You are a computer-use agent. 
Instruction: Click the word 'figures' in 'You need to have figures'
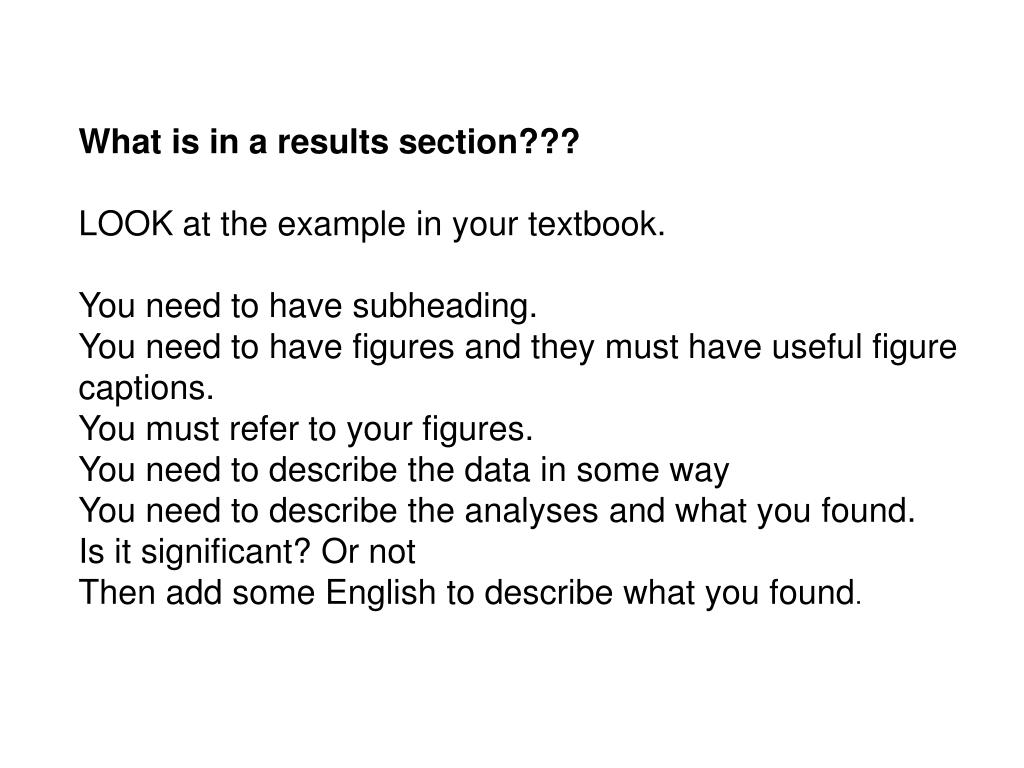pos(403,347)
